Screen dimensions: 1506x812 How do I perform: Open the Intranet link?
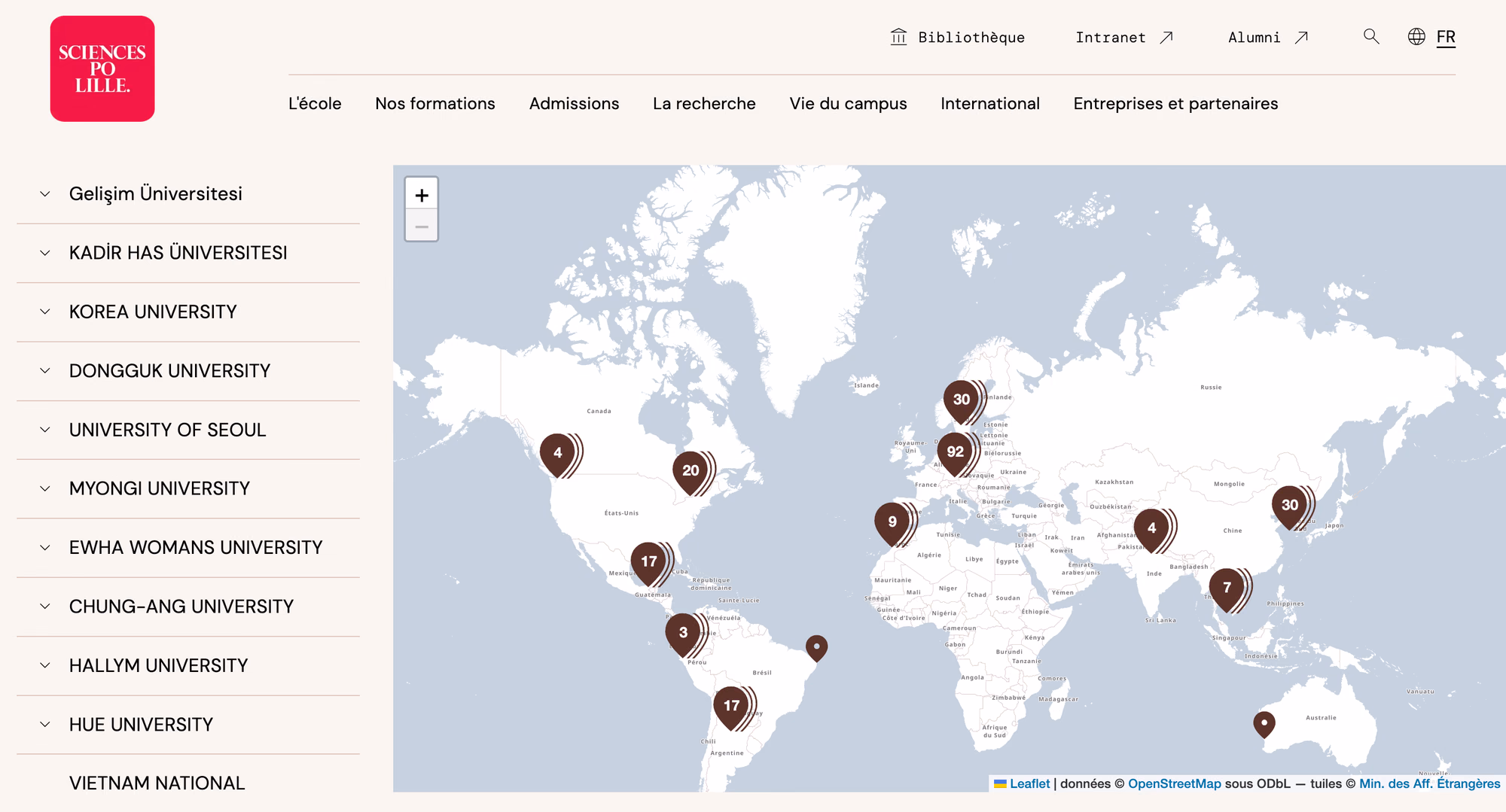pos(1111,38)
